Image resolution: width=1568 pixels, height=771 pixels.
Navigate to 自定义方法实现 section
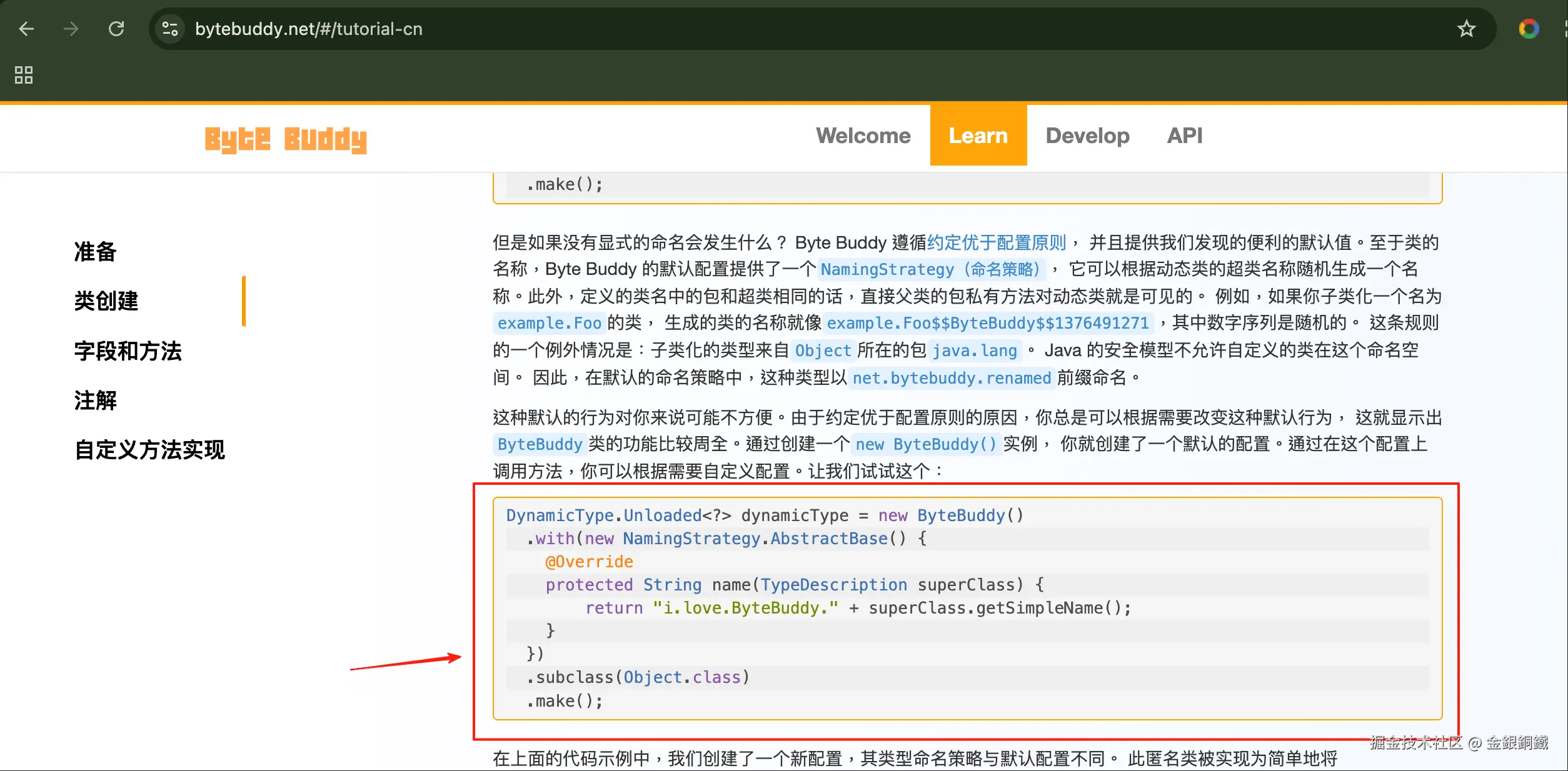(150, 450)
